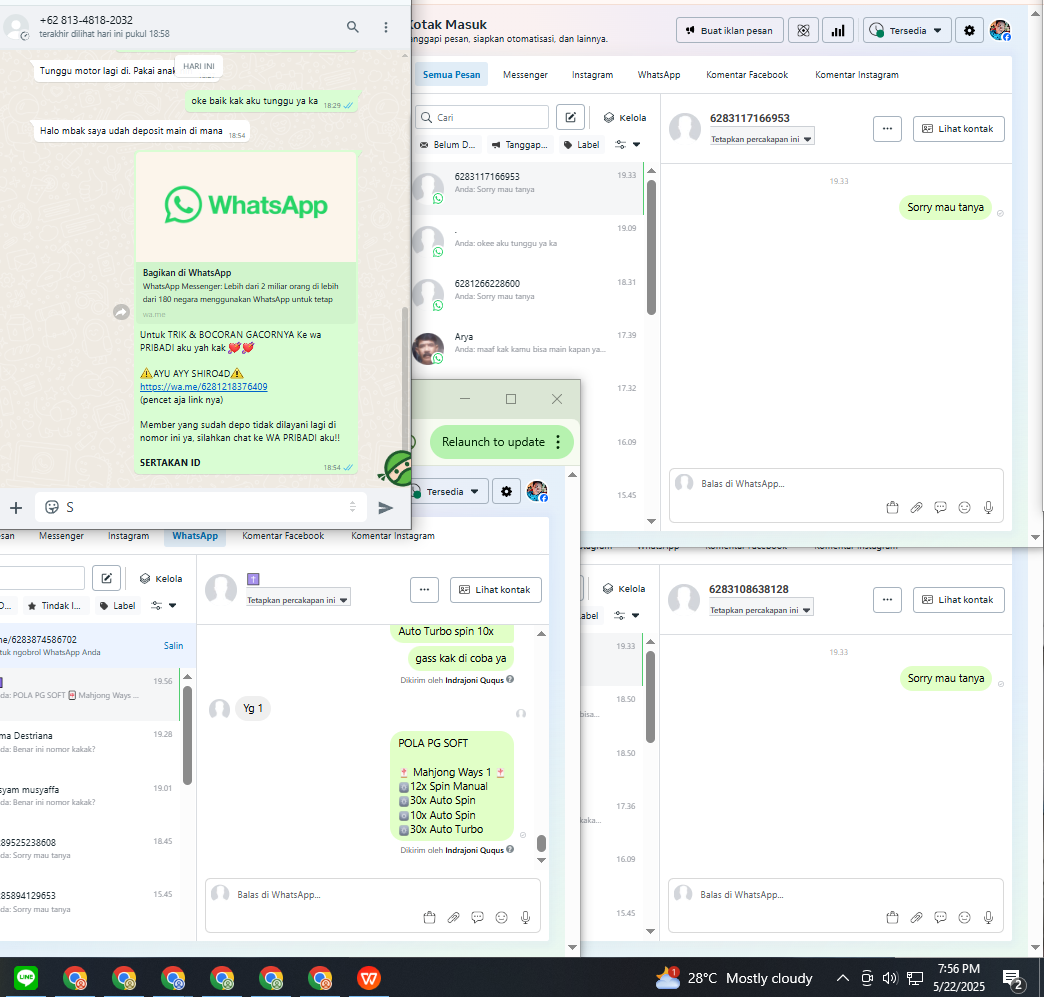Send the typed WhatsApp message
1044x997 pixels.
386,508
